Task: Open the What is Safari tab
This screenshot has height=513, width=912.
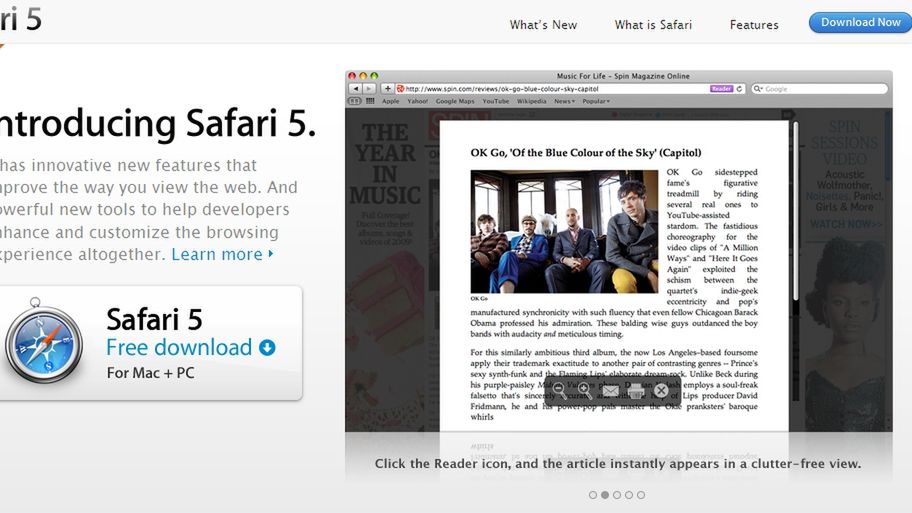Action: 653,25
